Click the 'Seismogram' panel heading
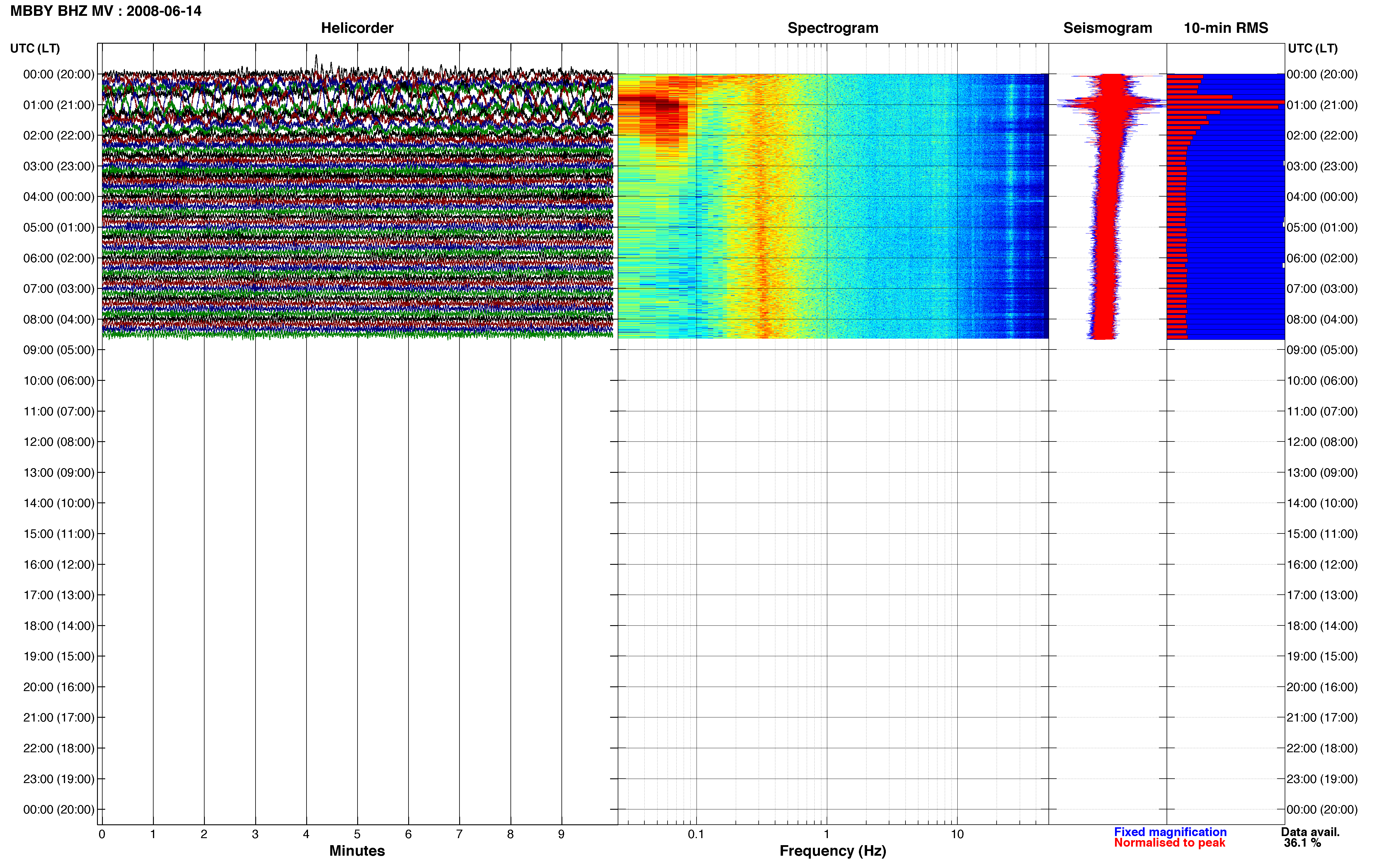Viewport: 1389px width, 868px height. click(1108, 28)
